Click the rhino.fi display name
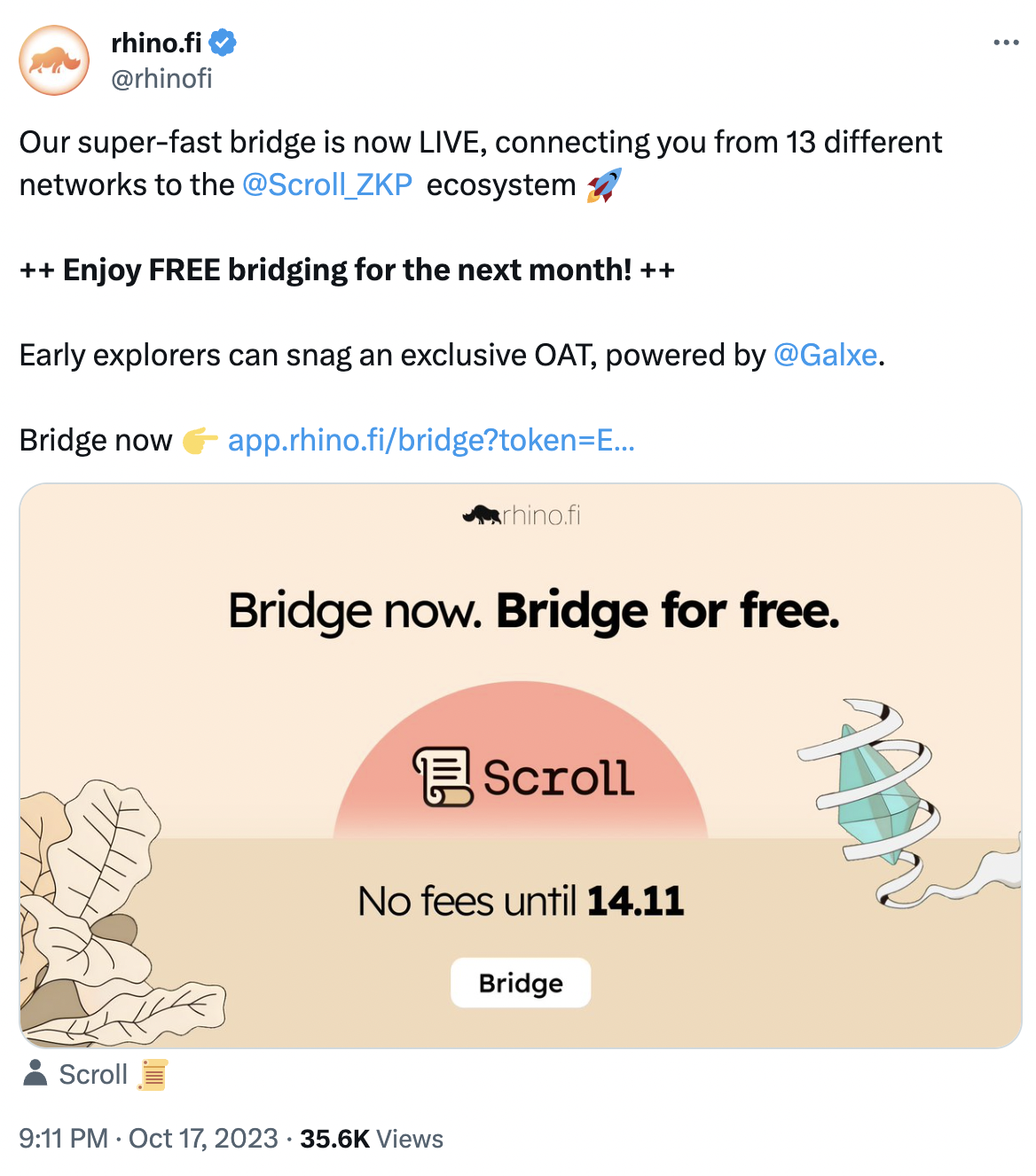1036x1176 pixels. 156,41
